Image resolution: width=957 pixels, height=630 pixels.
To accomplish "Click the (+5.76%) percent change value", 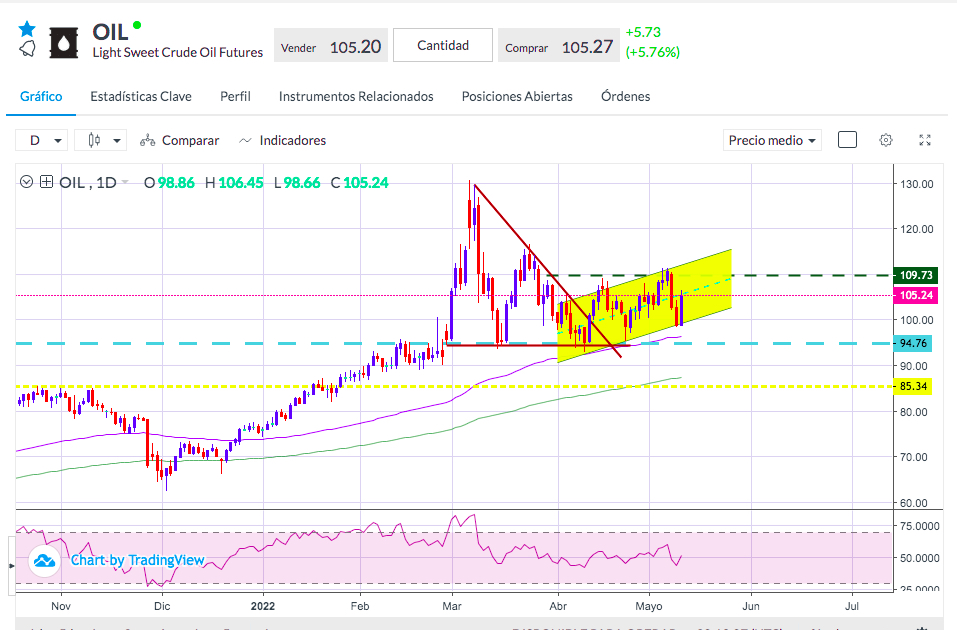I will click(652, 52).
